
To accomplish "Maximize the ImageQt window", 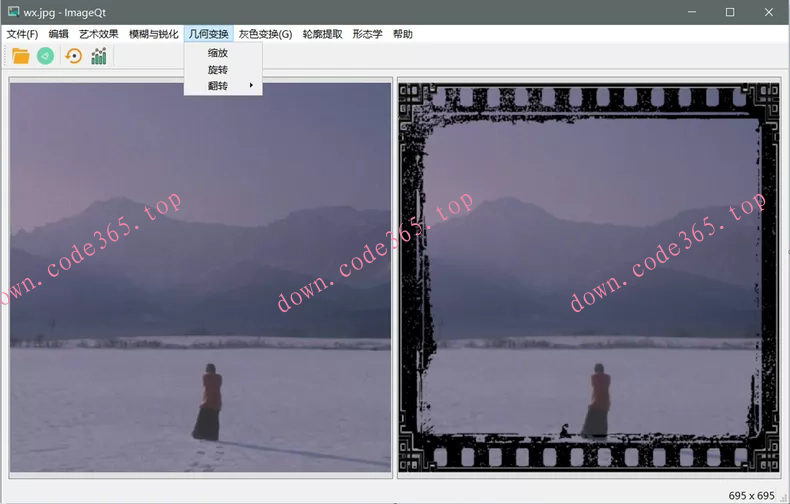I will [x=730, y=12].
